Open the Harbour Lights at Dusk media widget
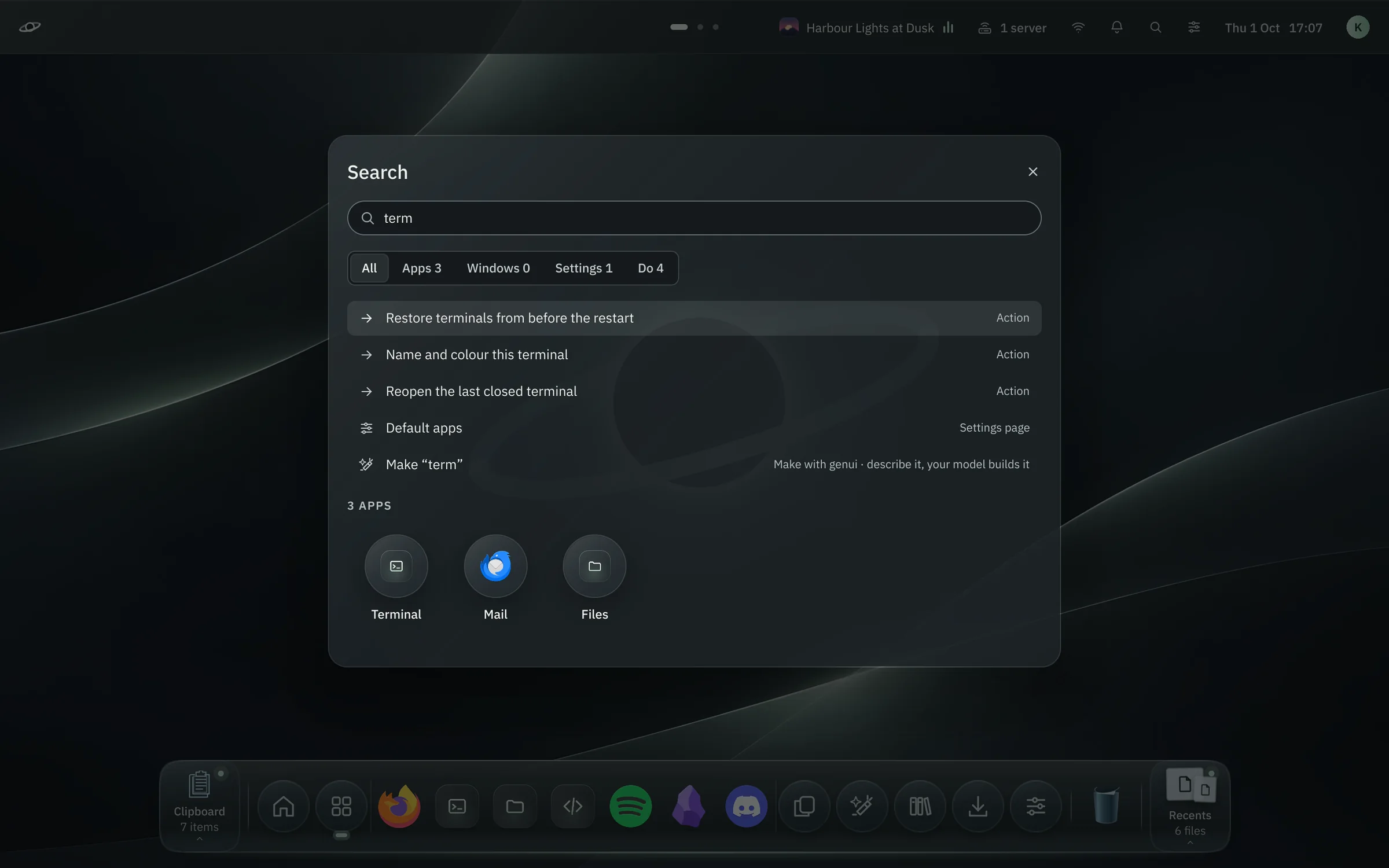 [866, 27]
